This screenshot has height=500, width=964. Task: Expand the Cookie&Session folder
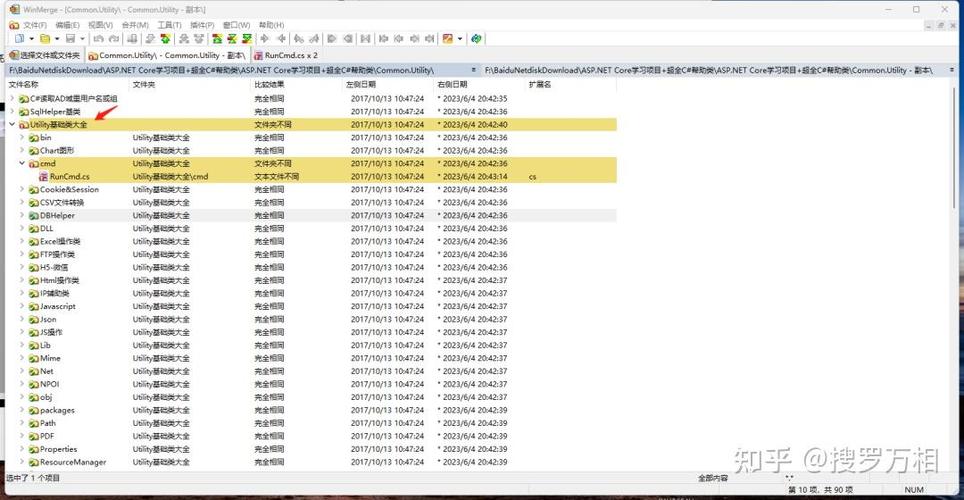click(22, 189)
